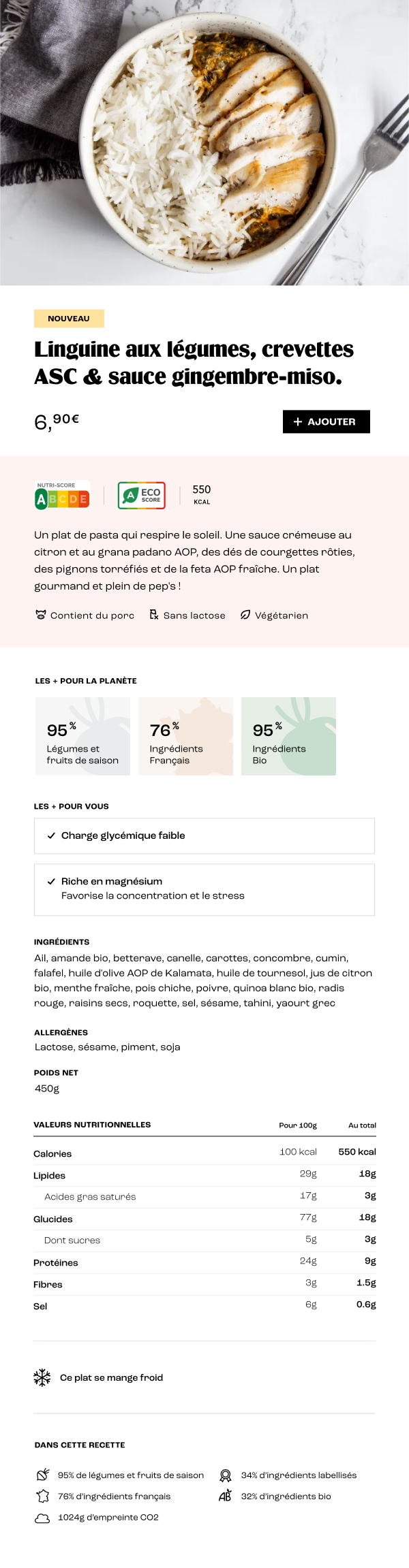This screenshot has height=1568, width=409.
Task: Click the AB organic ingredients icon
Action: [x=225, y=1496]
